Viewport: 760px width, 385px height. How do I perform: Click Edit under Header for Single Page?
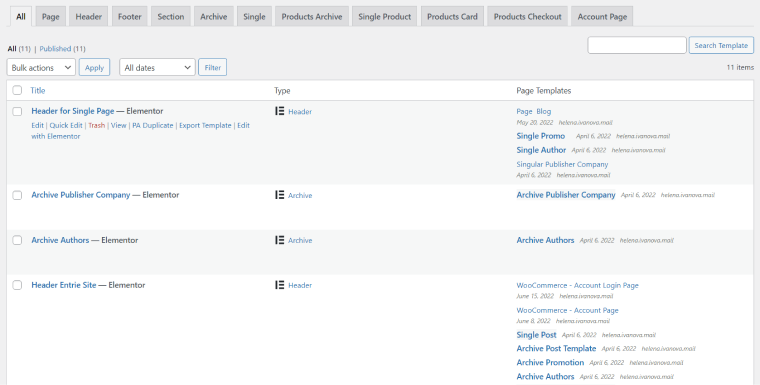point(37,125)
